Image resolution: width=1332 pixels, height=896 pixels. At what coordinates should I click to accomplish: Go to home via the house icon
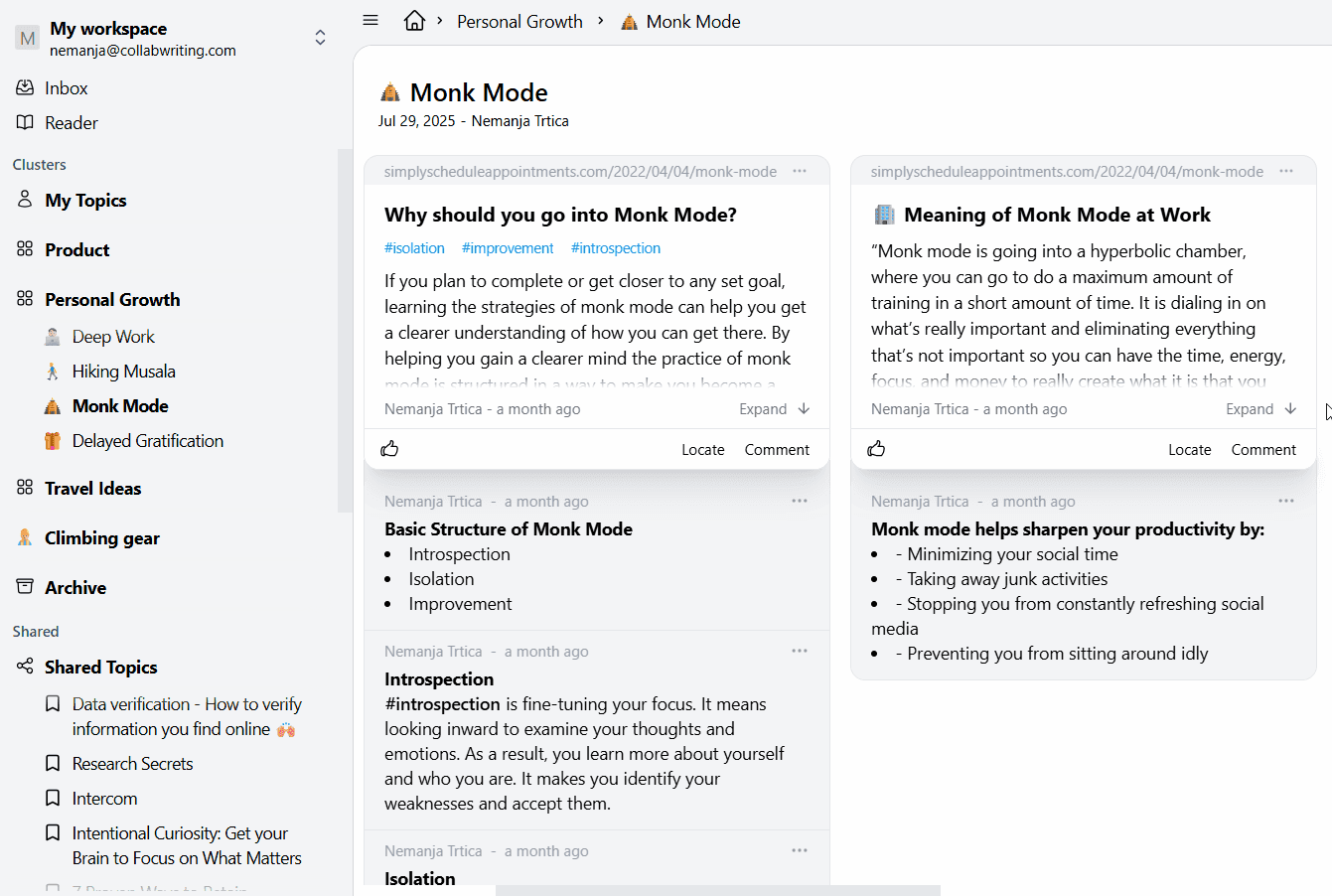(x=414, y=21)
